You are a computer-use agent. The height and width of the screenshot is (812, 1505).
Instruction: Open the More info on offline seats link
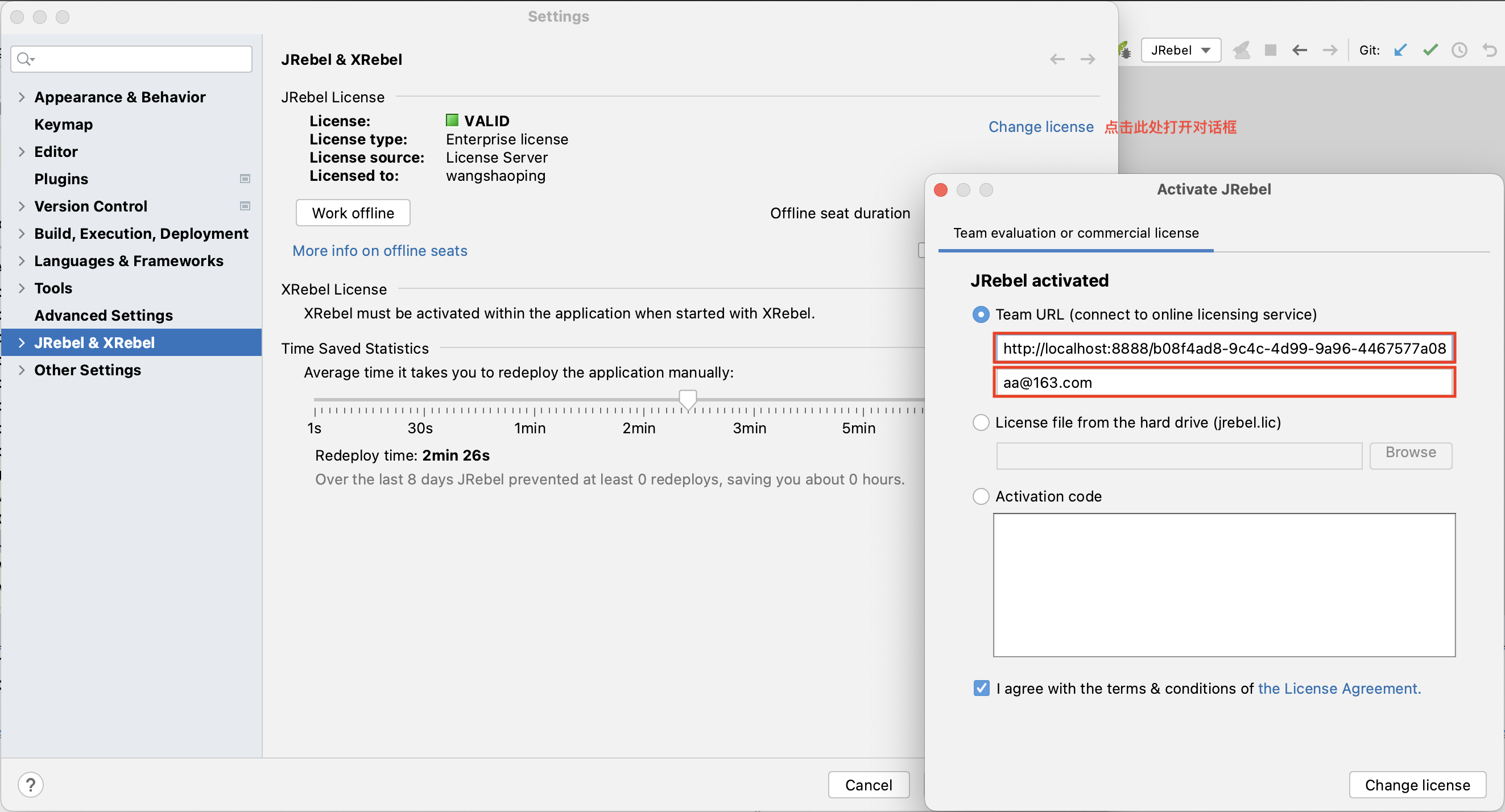(380, 251)
